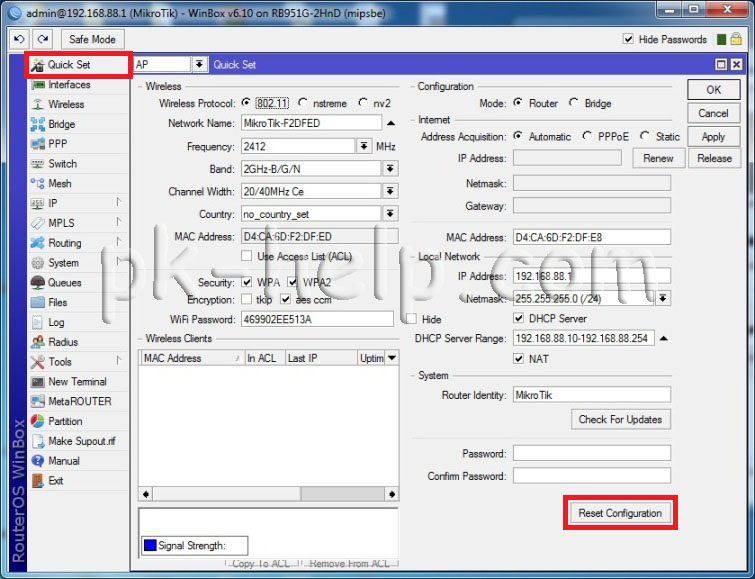Open Wireless antenna icon in sidebar
This screenshot has width=755, height=579.
pyautogui.click(x=38, y=105)
